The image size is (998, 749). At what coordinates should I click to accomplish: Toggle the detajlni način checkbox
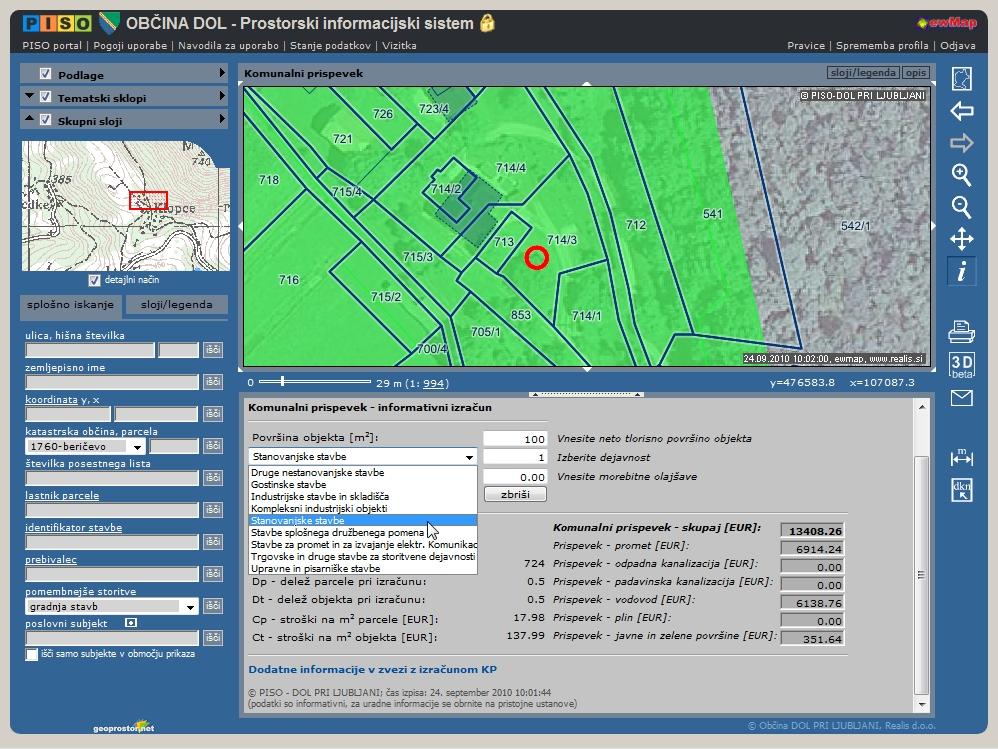(95, 280)
